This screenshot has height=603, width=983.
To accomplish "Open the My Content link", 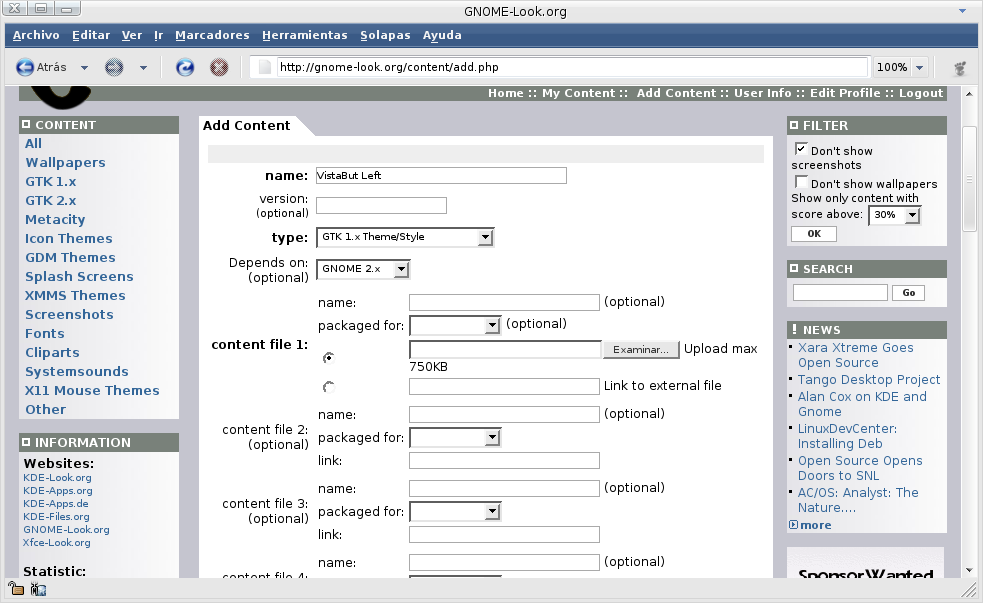I will (579, 93).
